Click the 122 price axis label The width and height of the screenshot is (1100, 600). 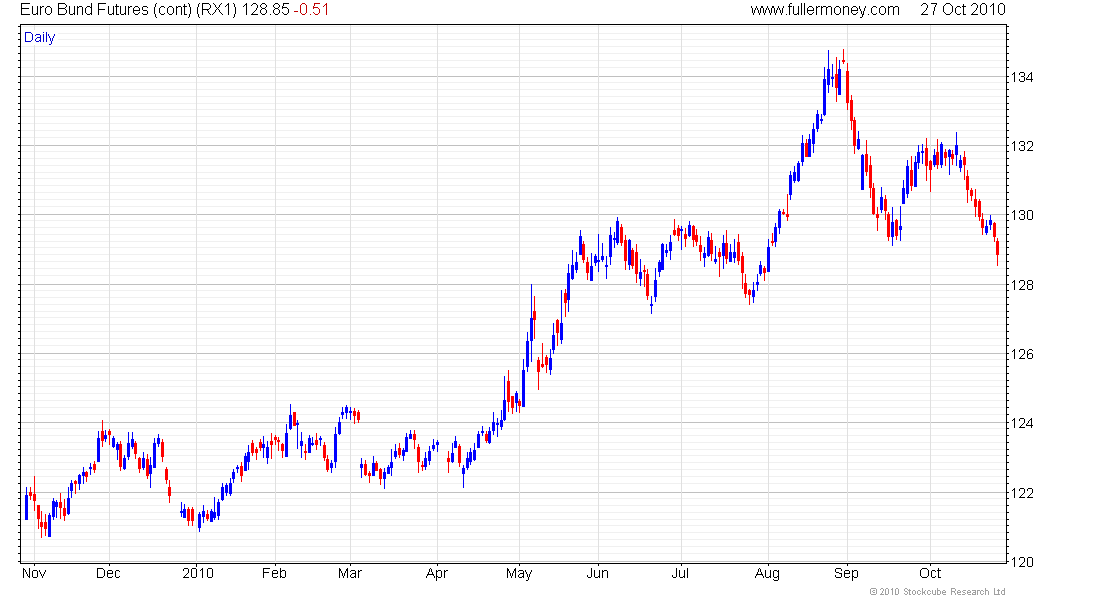(x=1022, y=493)
